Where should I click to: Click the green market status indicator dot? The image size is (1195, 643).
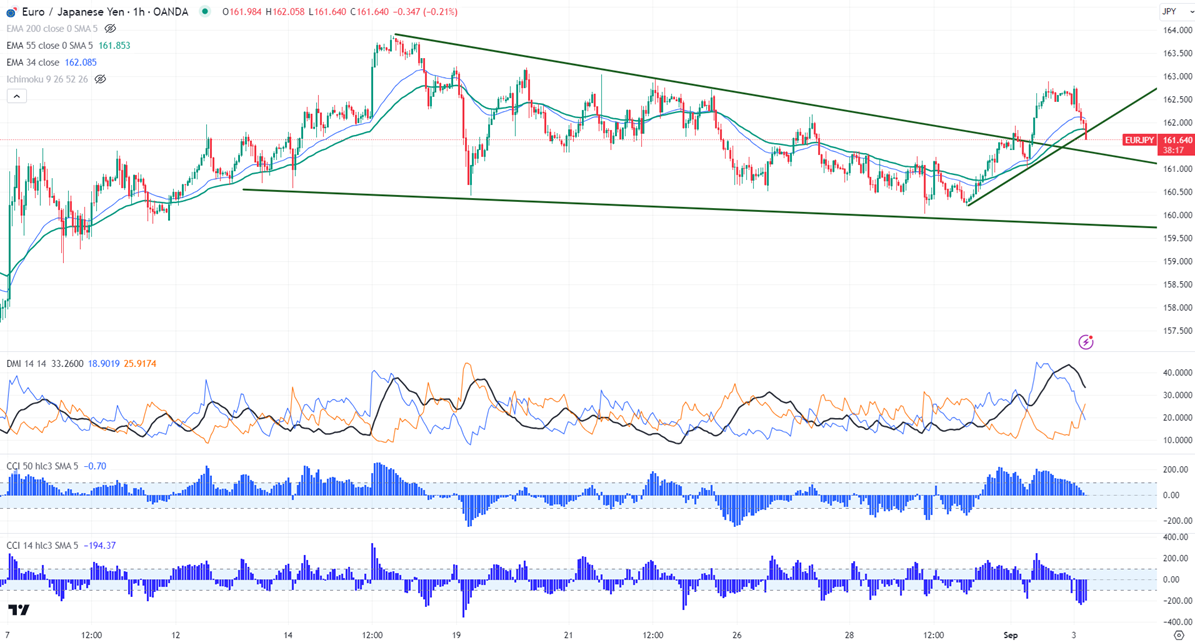[204, 12]
